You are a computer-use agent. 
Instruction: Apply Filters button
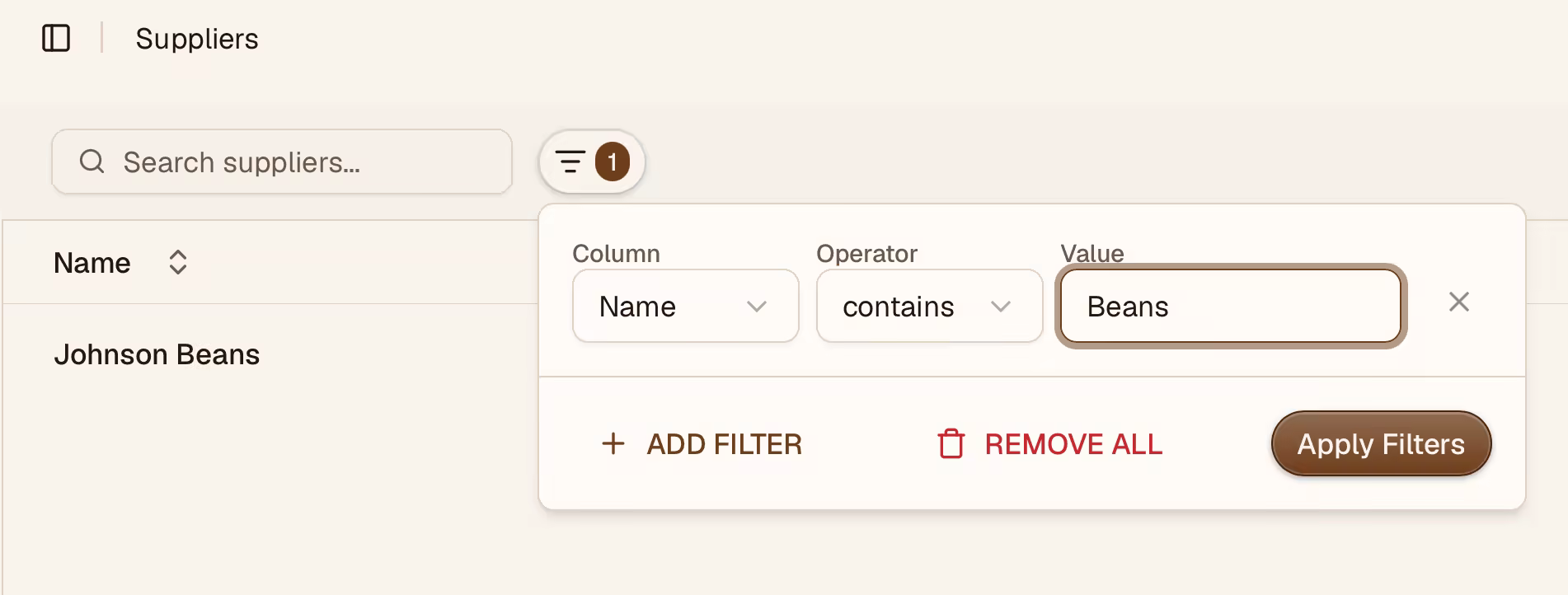point(1381,444)
